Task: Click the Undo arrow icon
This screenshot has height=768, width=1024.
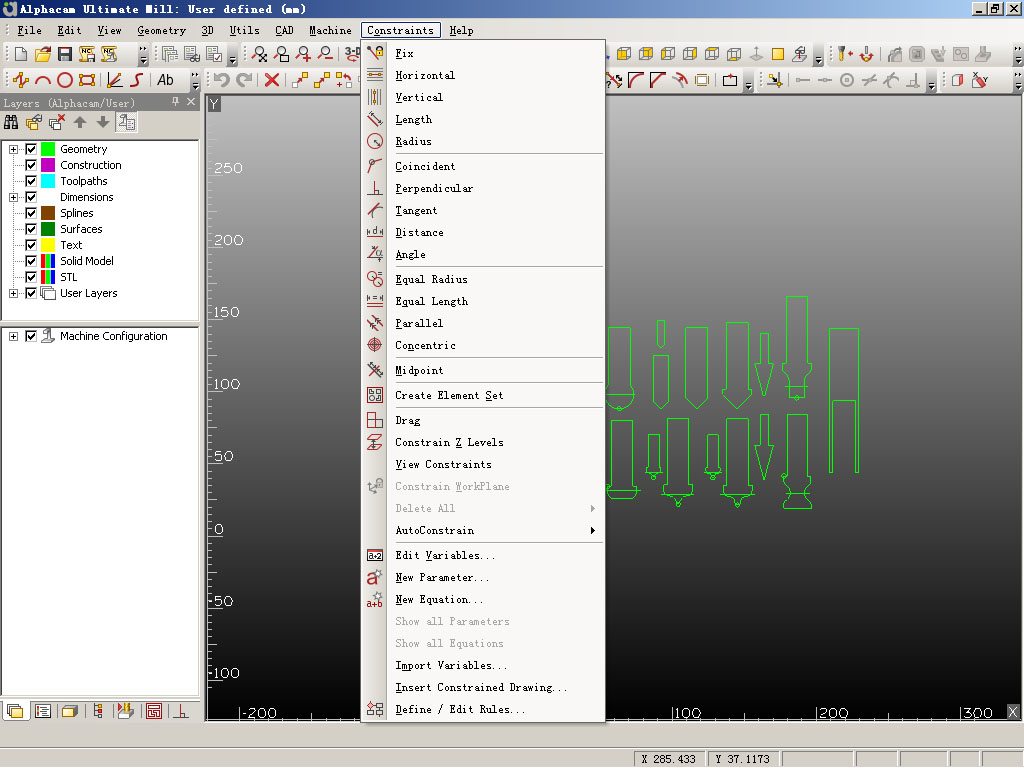Action: [x=222, y=80]
